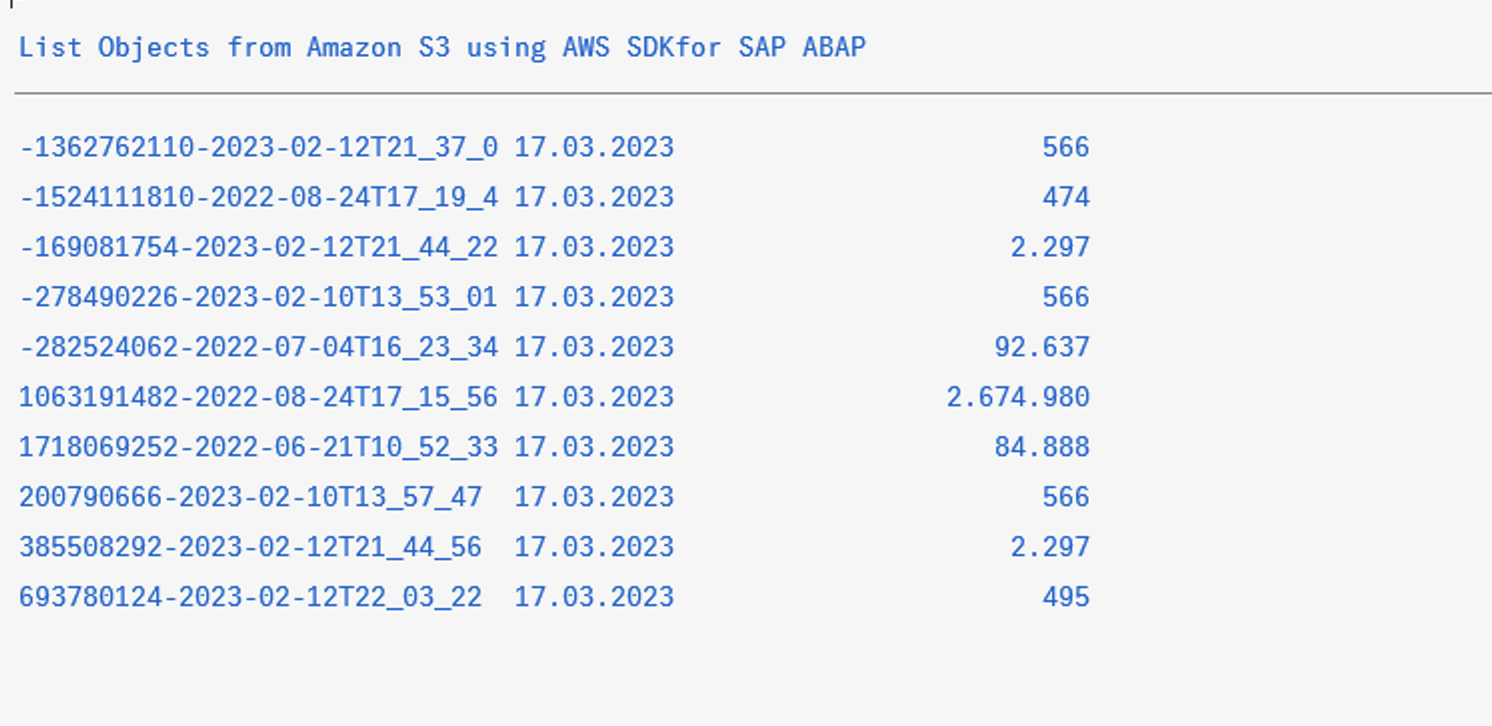
Task: Select the report title text
Action: click(x=440, y=46)
